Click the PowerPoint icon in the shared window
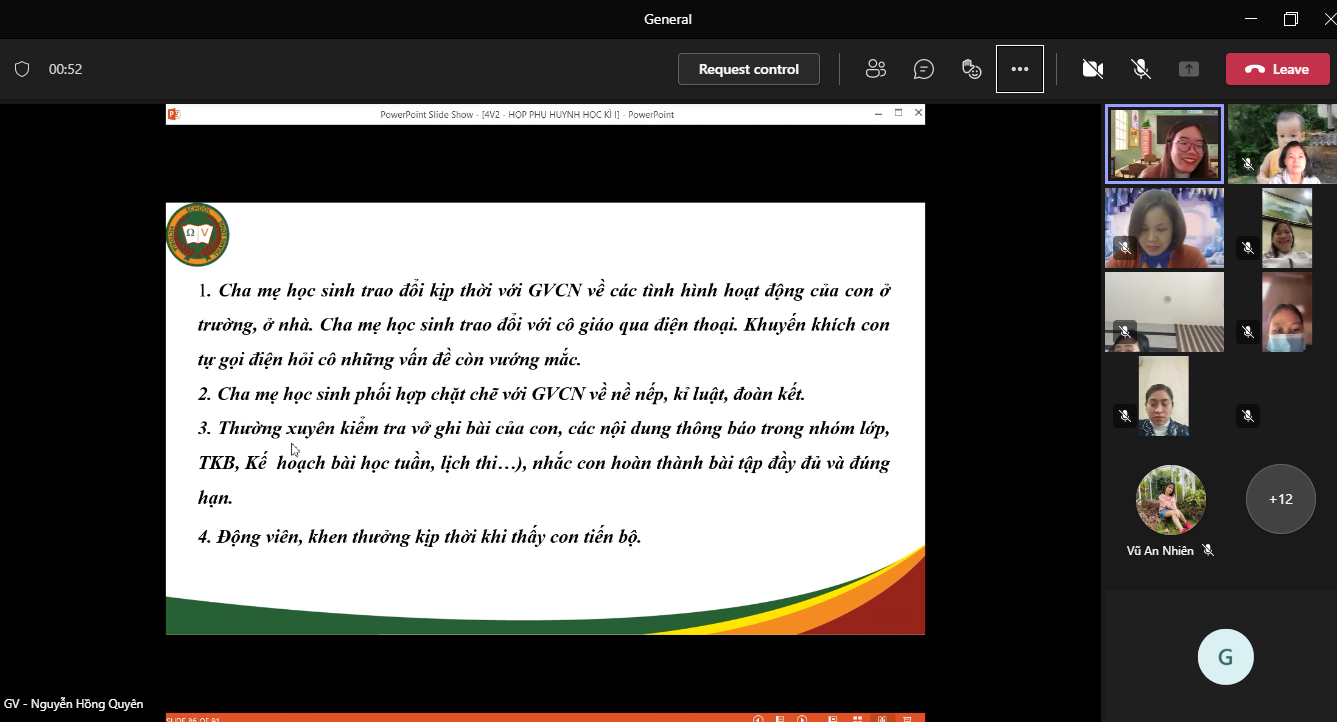This screenshot has height=722, width=1337. (174, 114)
